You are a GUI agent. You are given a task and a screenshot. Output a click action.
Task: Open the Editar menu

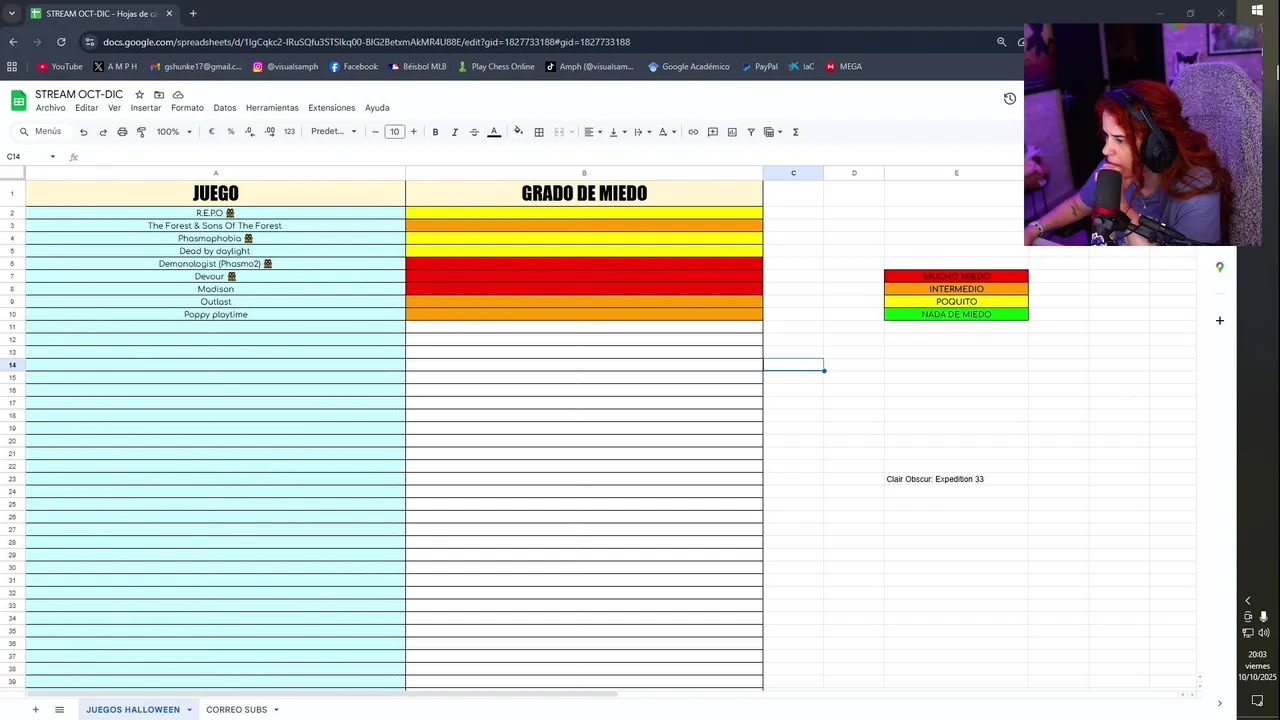(86, 108)
